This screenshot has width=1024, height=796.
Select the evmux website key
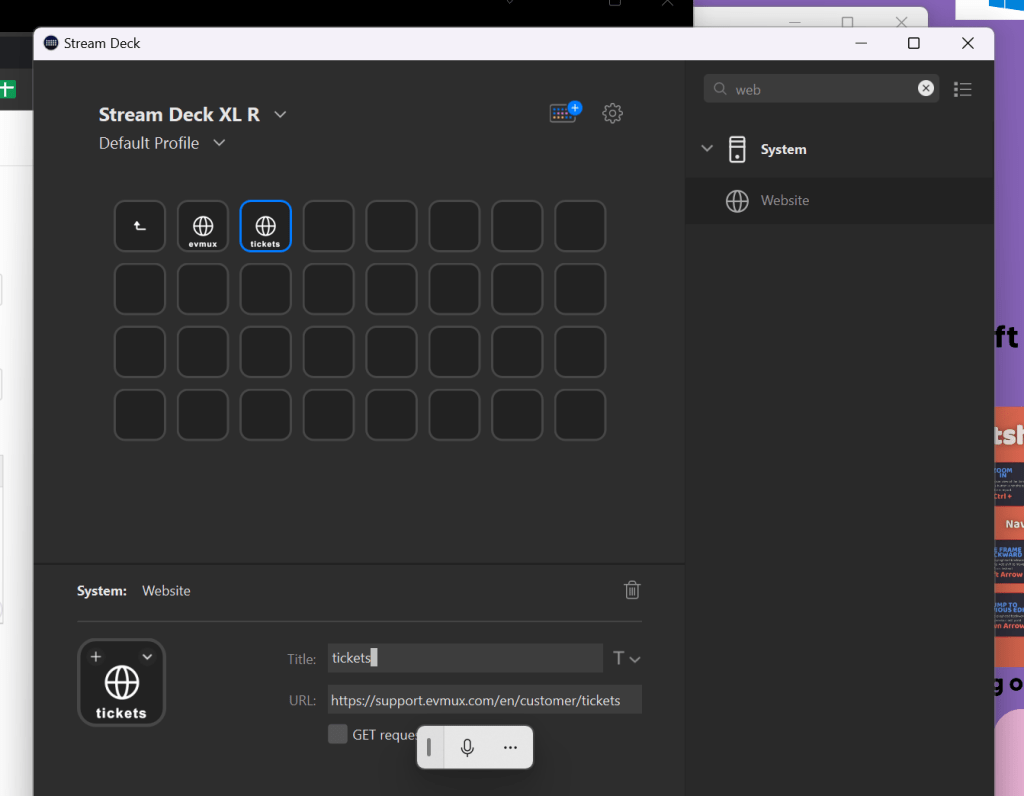coord(203,226)
